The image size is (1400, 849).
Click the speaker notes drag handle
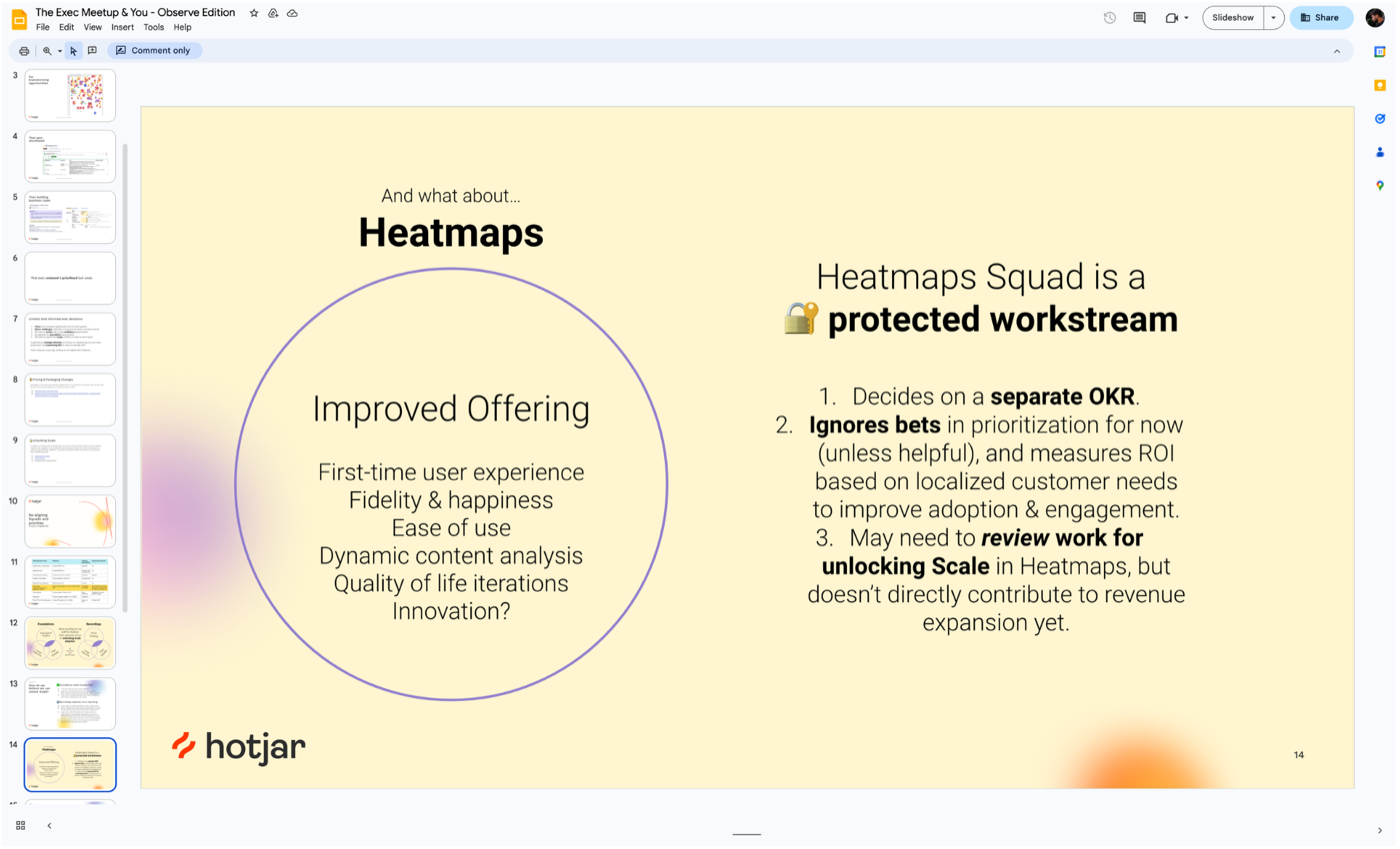pyautogui.click(x=746, y=834)
